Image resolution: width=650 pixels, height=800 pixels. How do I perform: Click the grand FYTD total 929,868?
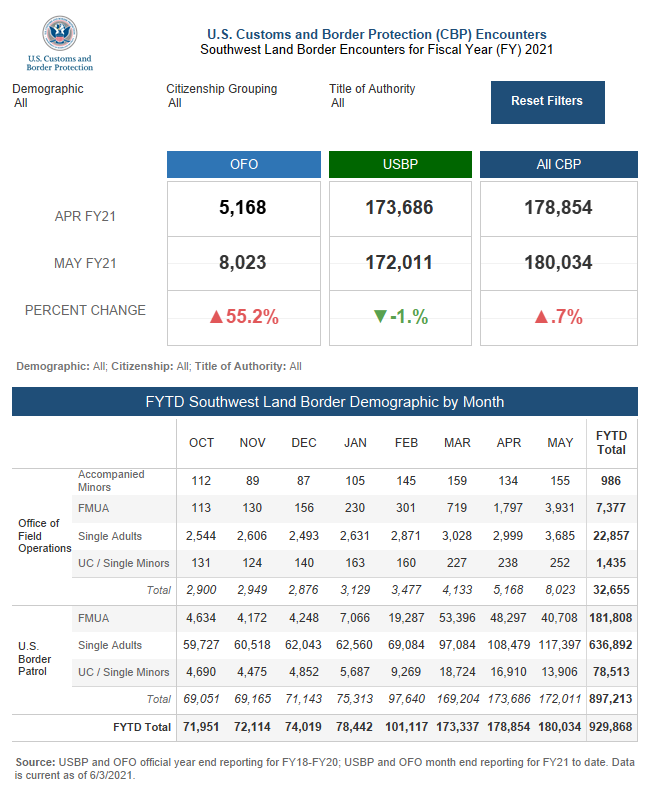point(611,728)
